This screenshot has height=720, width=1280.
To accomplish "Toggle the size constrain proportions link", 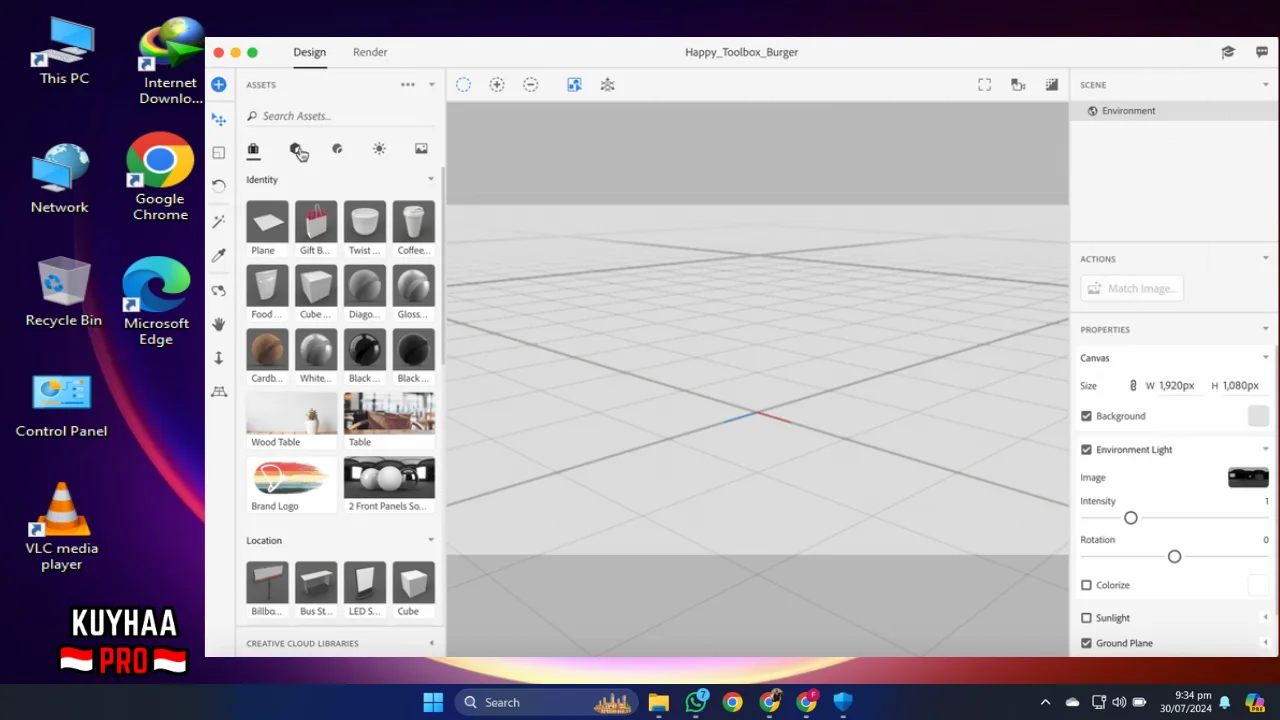I will (x=1133, y=386).
